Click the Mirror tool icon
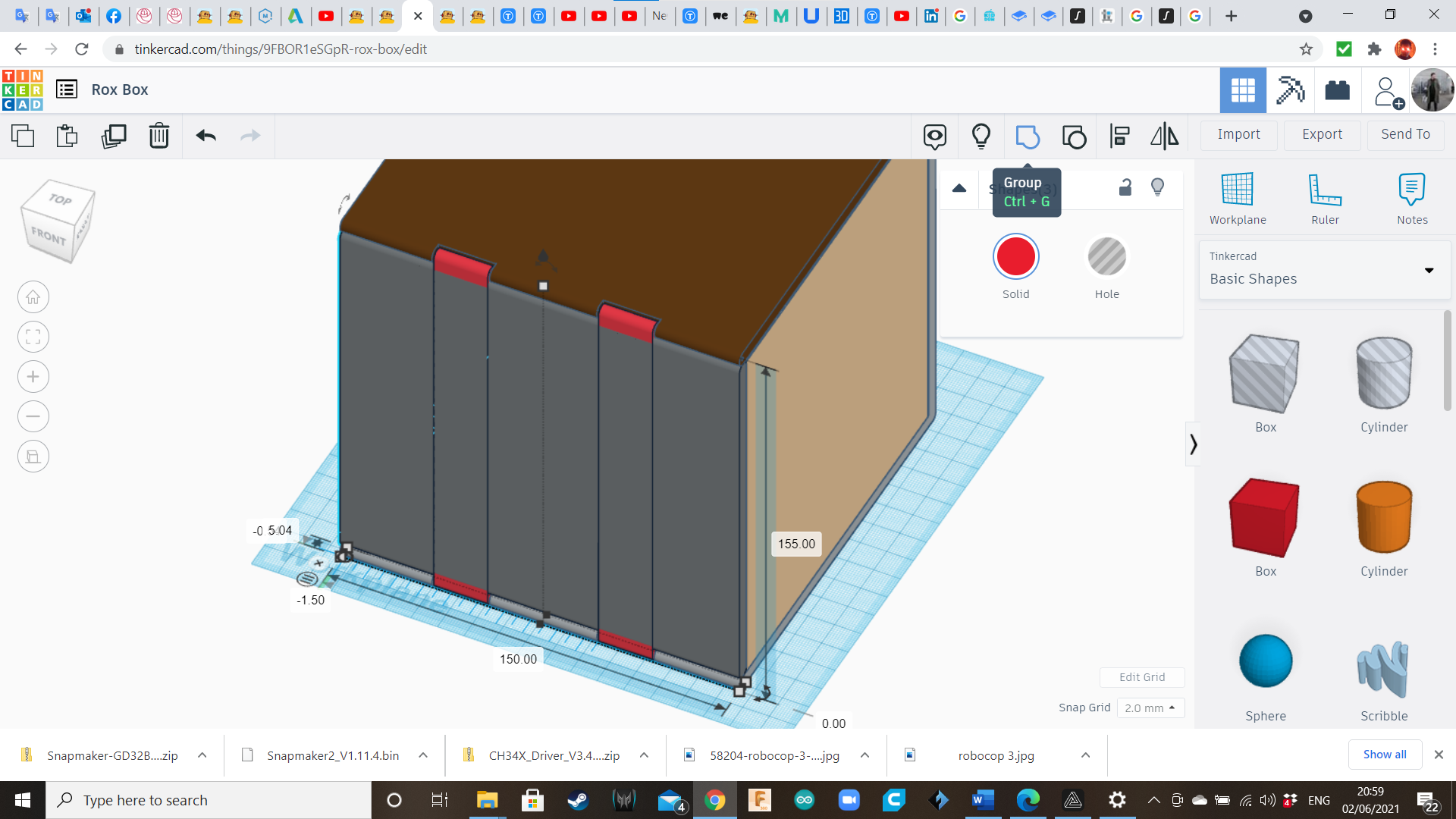The height and width of the screenshot is (819, 1456). point(1165,136)
